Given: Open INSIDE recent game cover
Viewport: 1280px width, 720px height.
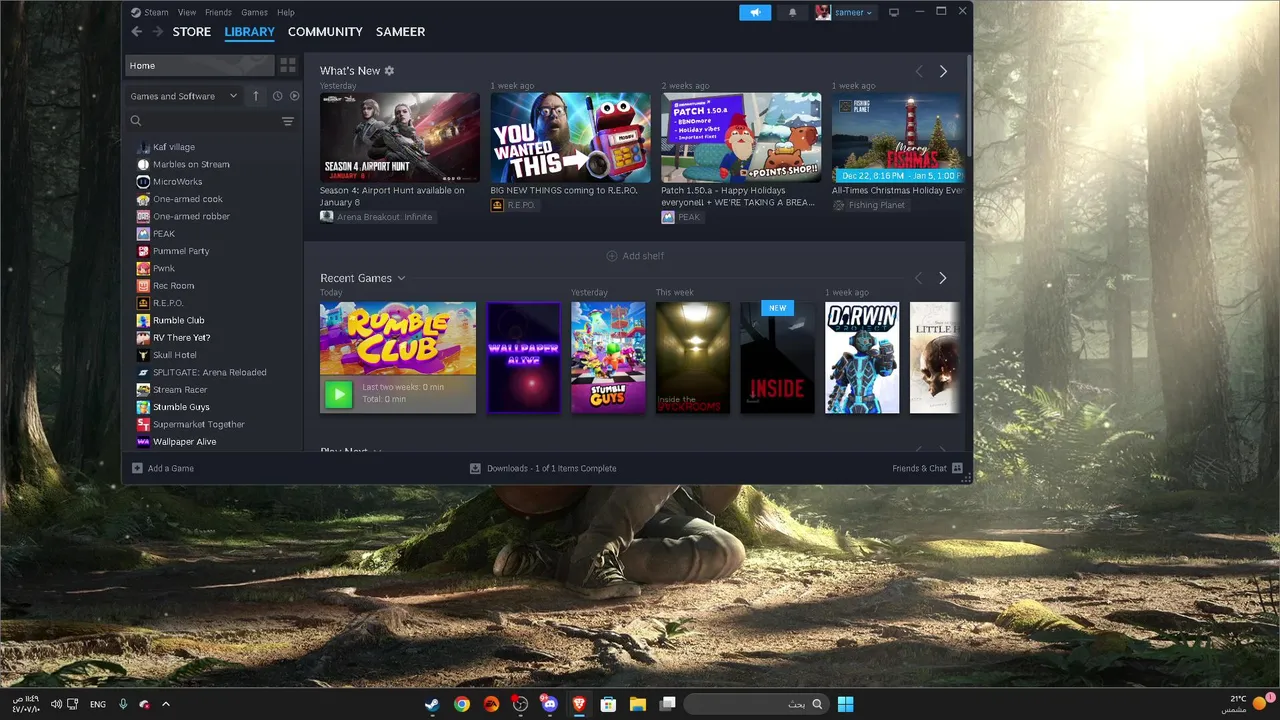Looking at the screenshot, I should pyautogui.click(x=778, y=358).
